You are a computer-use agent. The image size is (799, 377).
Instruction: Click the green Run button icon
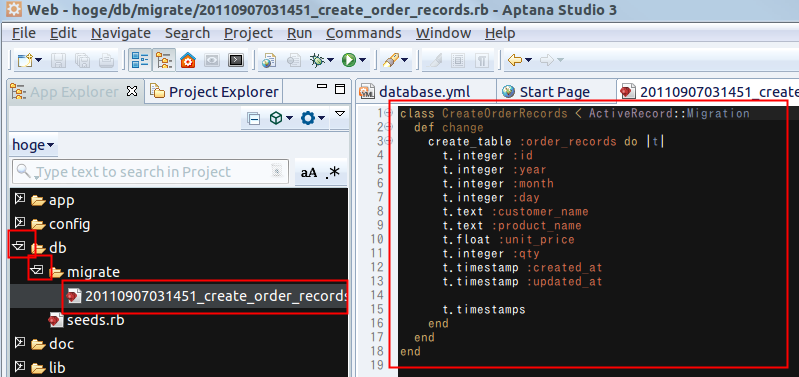pos(349,61)
